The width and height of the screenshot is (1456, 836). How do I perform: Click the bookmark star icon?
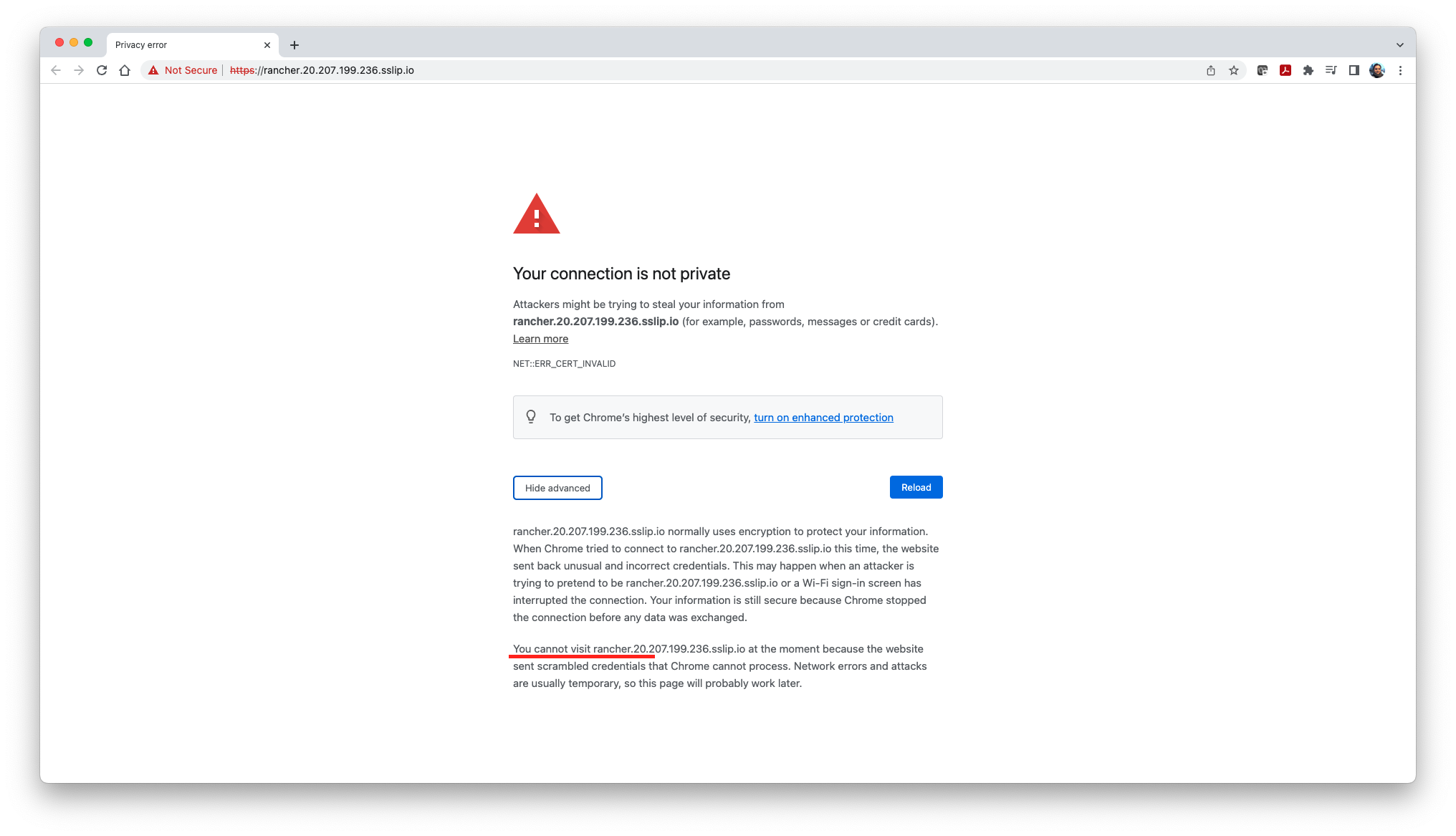coord(1234,70)
